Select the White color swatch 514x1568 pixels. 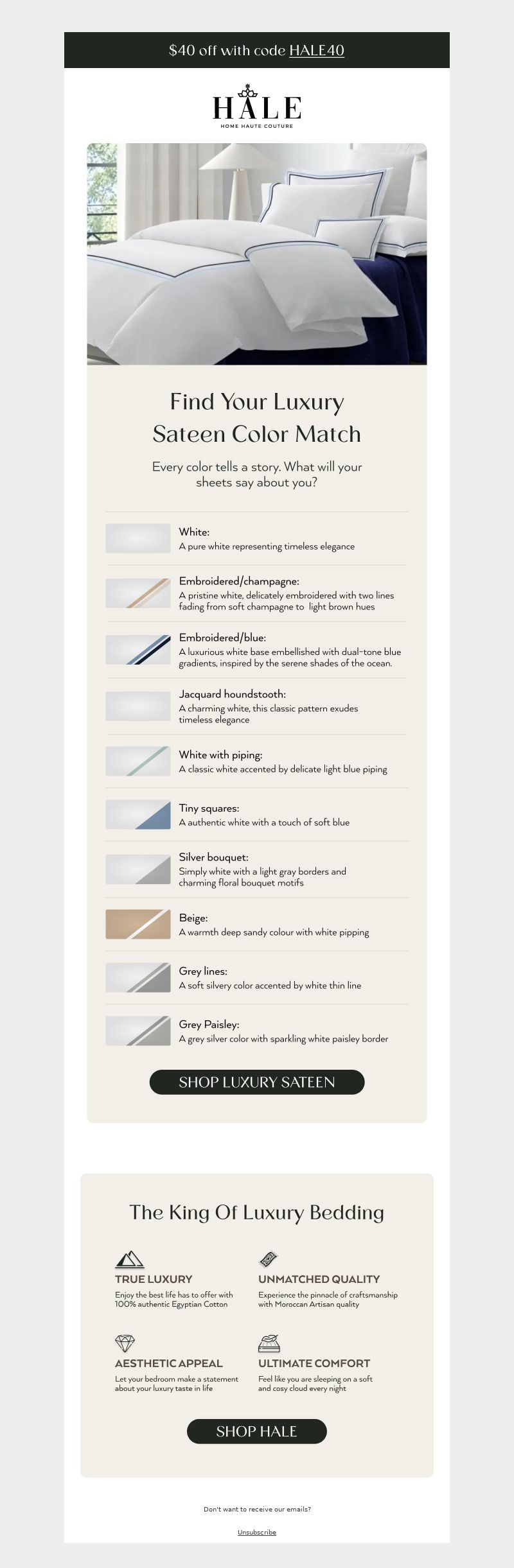click(x=138, y=538)
